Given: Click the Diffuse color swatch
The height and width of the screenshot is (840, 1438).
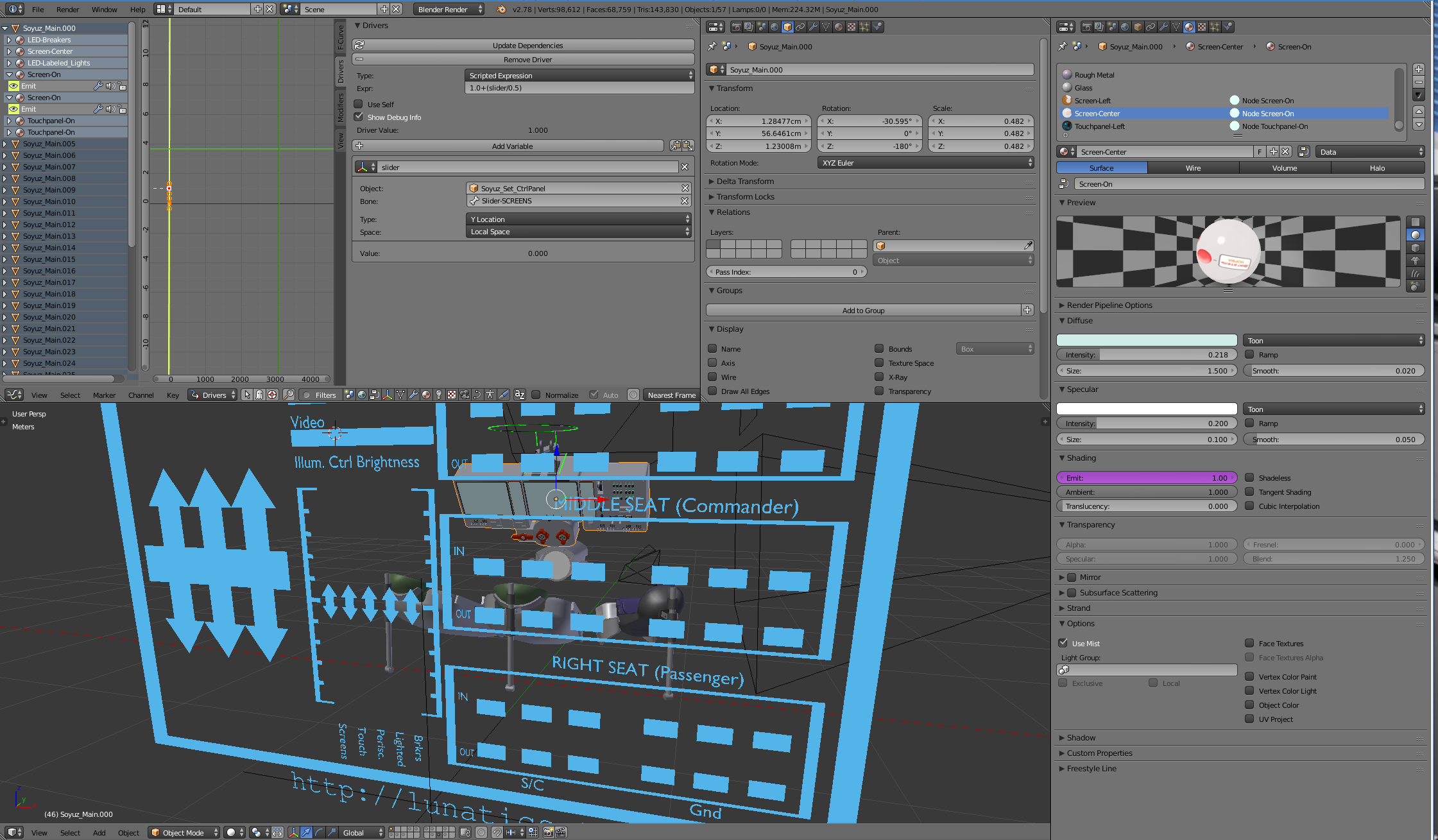Looking at the screenshot, I should pos(1146,340).
